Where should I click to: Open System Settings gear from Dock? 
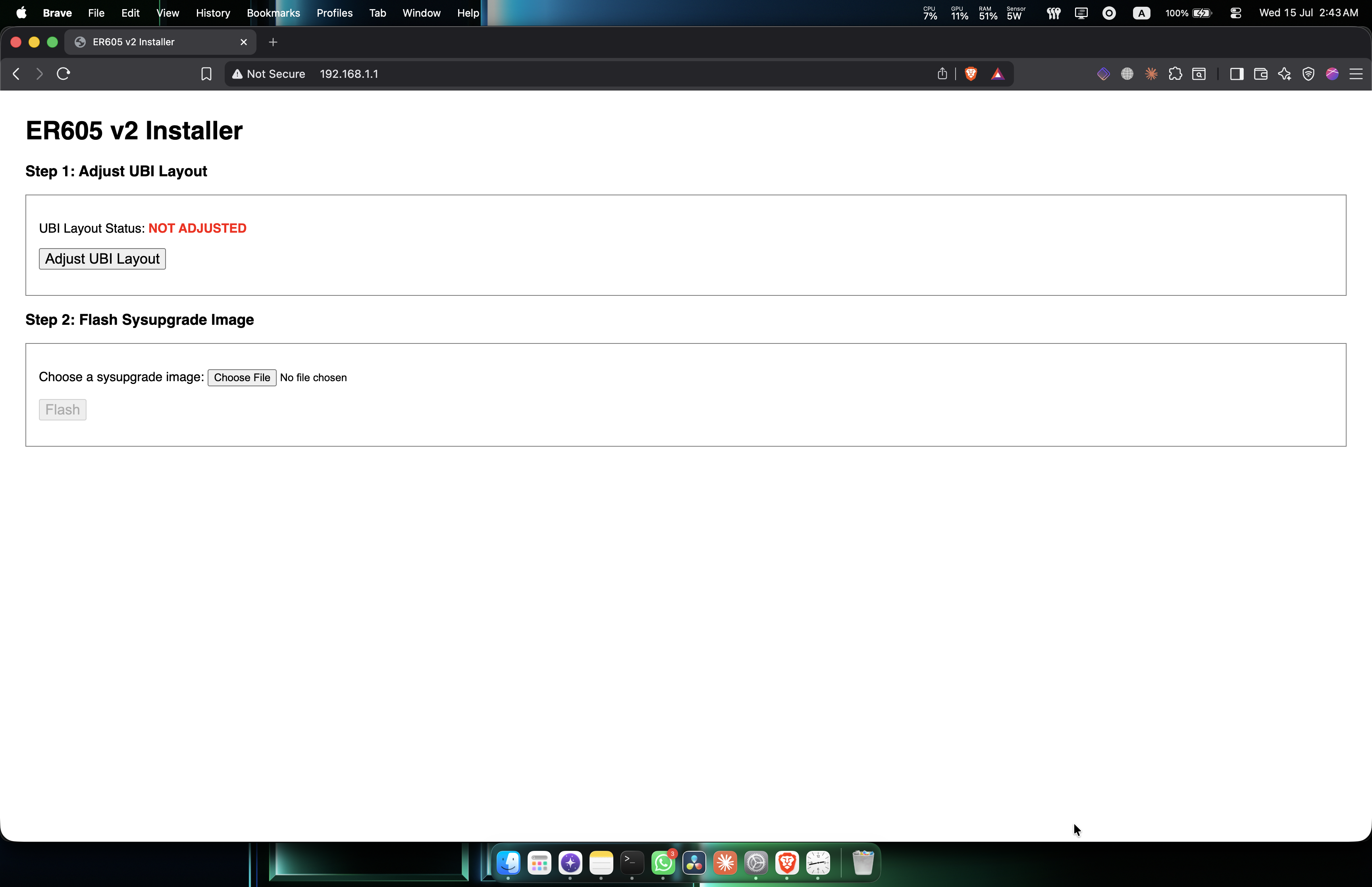(x=756, y=863)
